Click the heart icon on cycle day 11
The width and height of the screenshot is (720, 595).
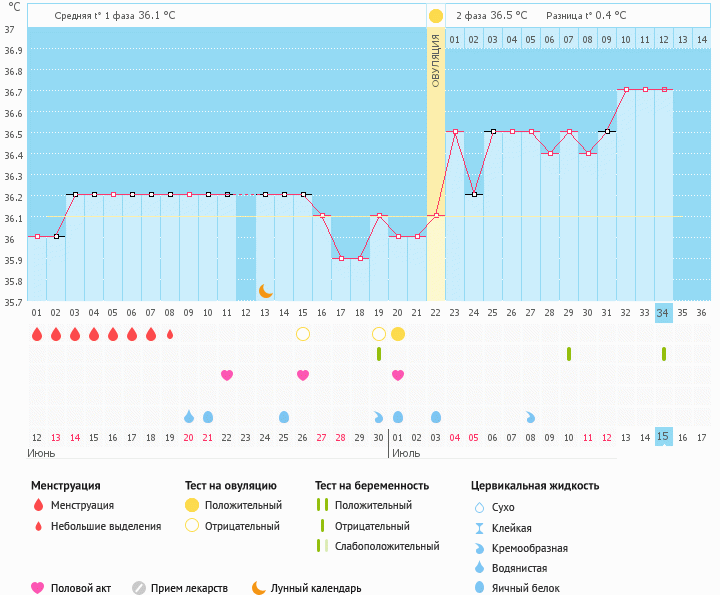227,375
